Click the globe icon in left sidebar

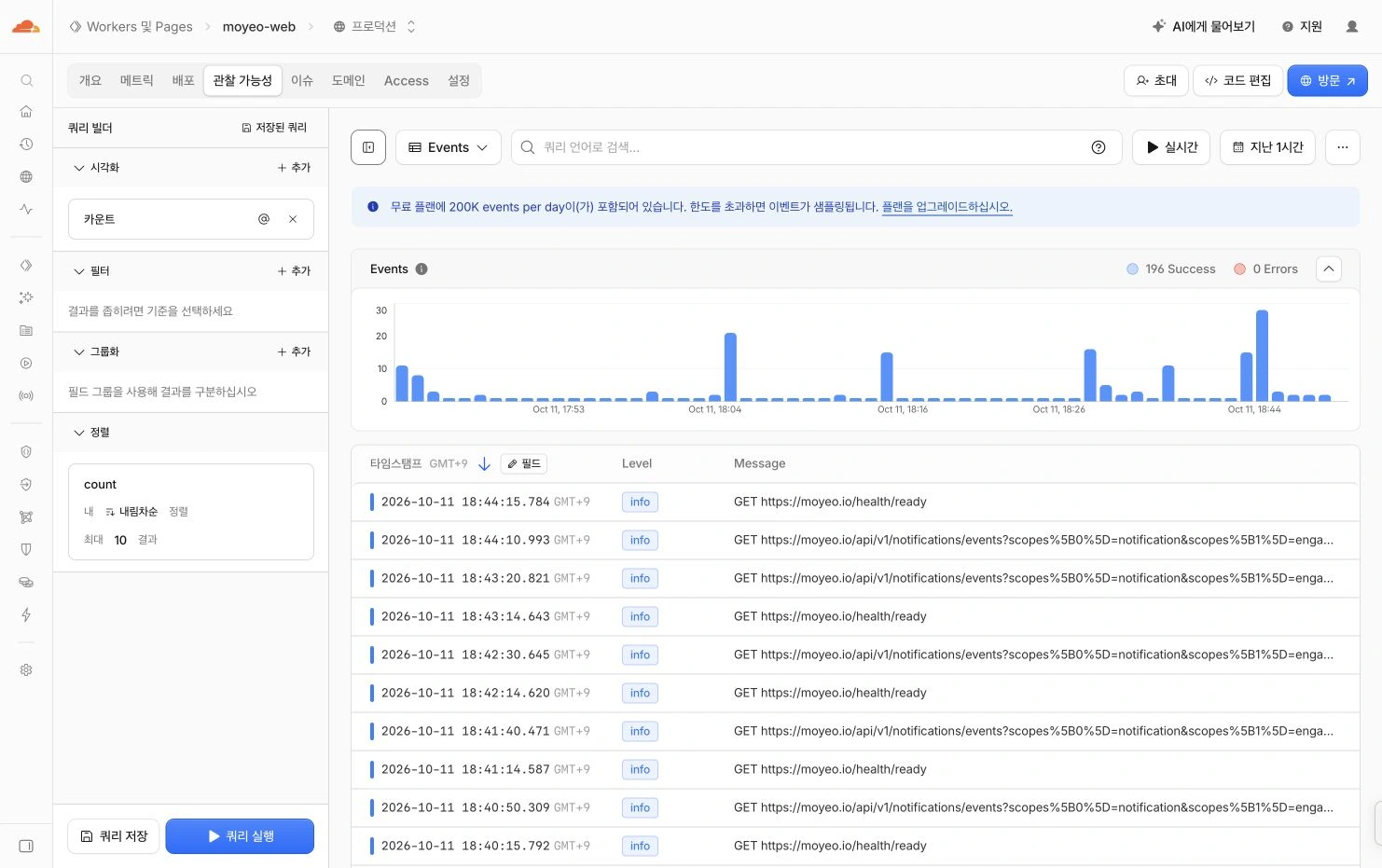[x=26, y=177]
